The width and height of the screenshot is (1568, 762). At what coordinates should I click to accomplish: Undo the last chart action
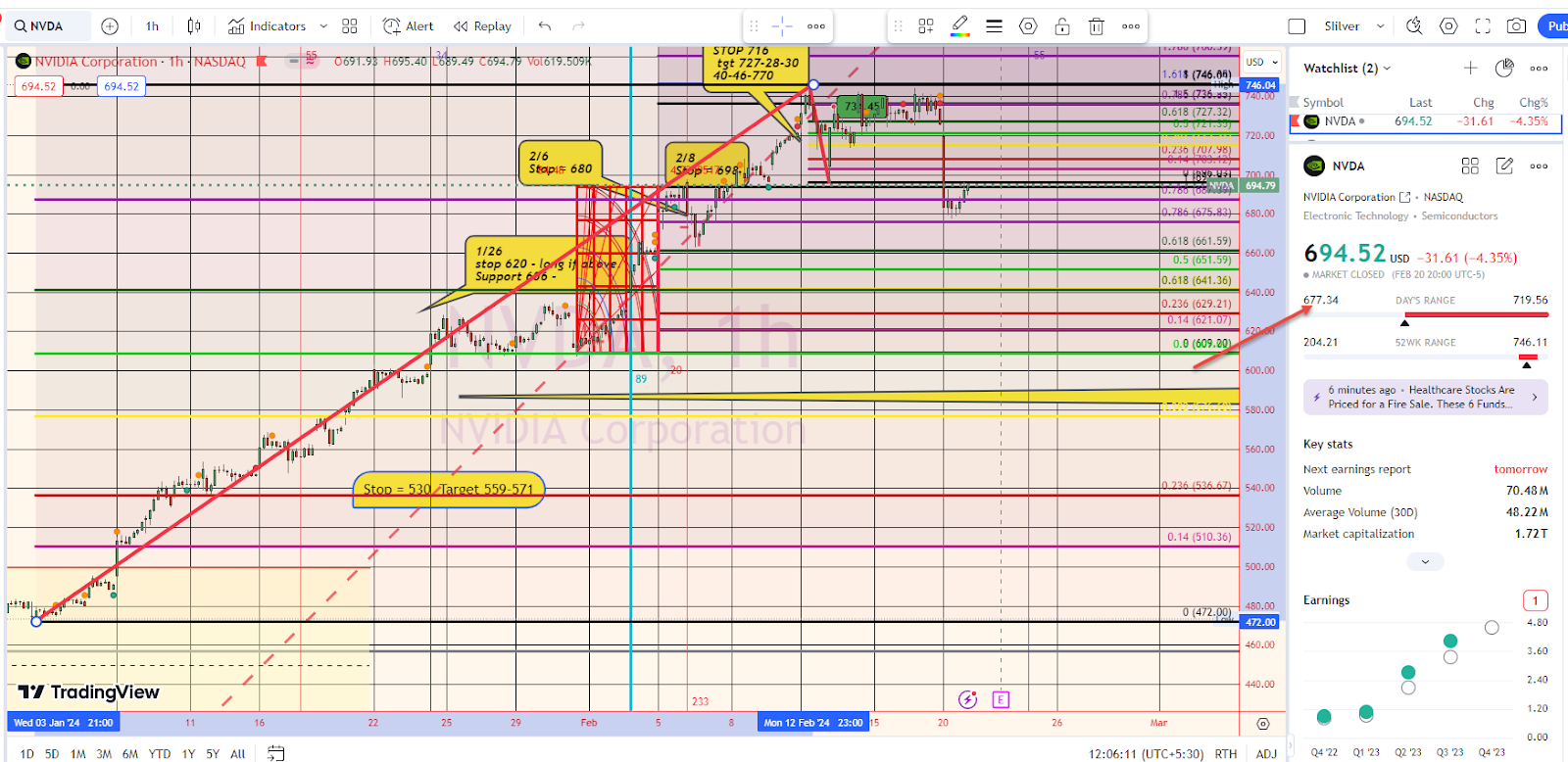pos(545,26)
